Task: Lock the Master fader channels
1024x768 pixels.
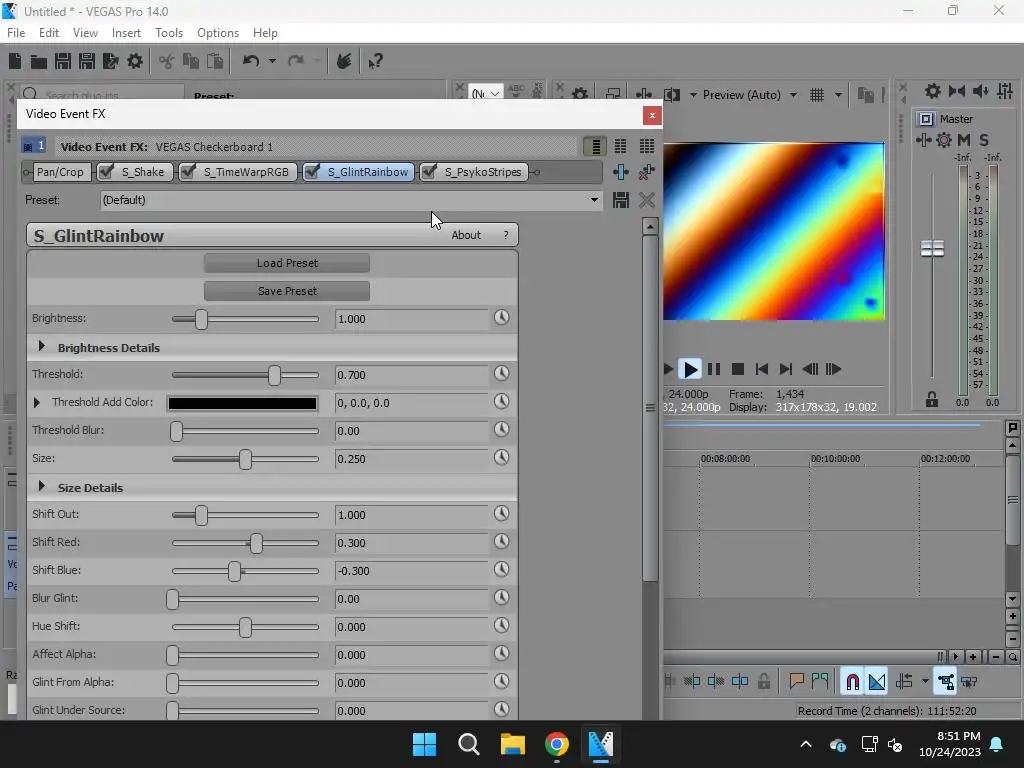Action: [932, 400]
